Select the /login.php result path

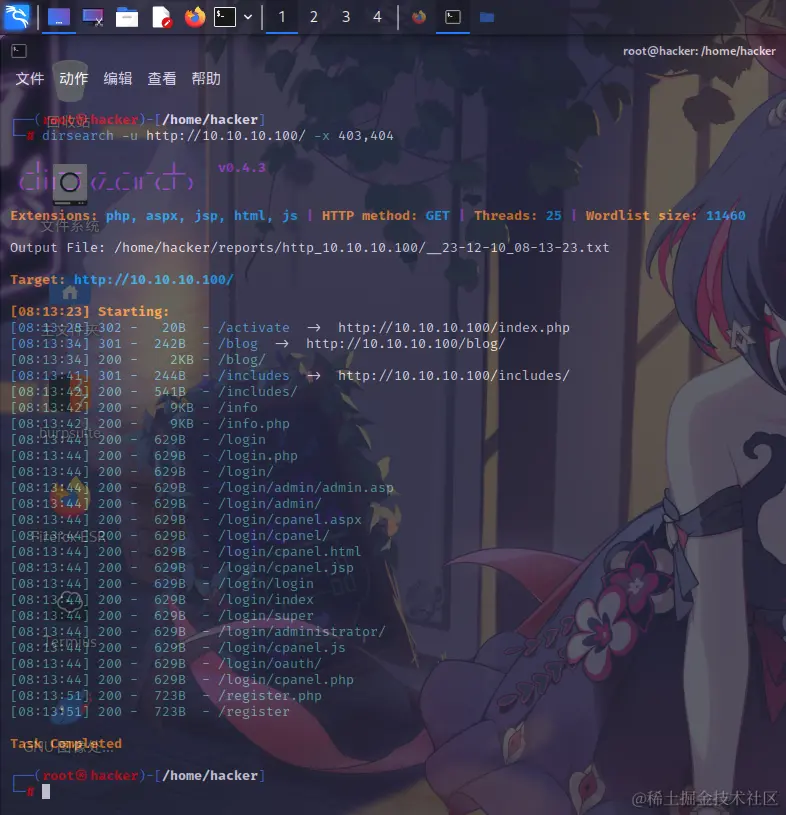pos(258,455)
